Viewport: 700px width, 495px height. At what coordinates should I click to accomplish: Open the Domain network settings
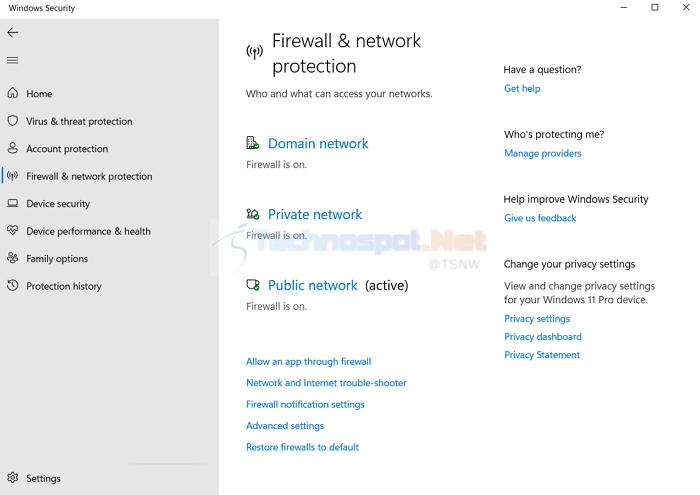click(x=318, y=144)
